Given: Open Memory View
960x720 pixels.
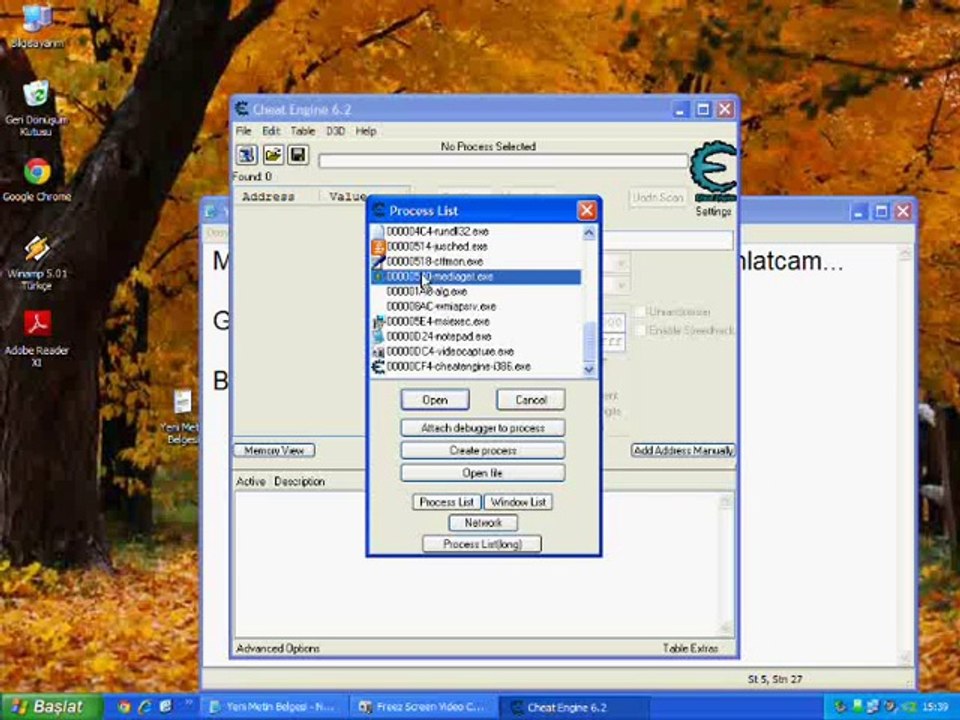Looking at the screenshot, I should pyautogui.click(x=274, y=451).
